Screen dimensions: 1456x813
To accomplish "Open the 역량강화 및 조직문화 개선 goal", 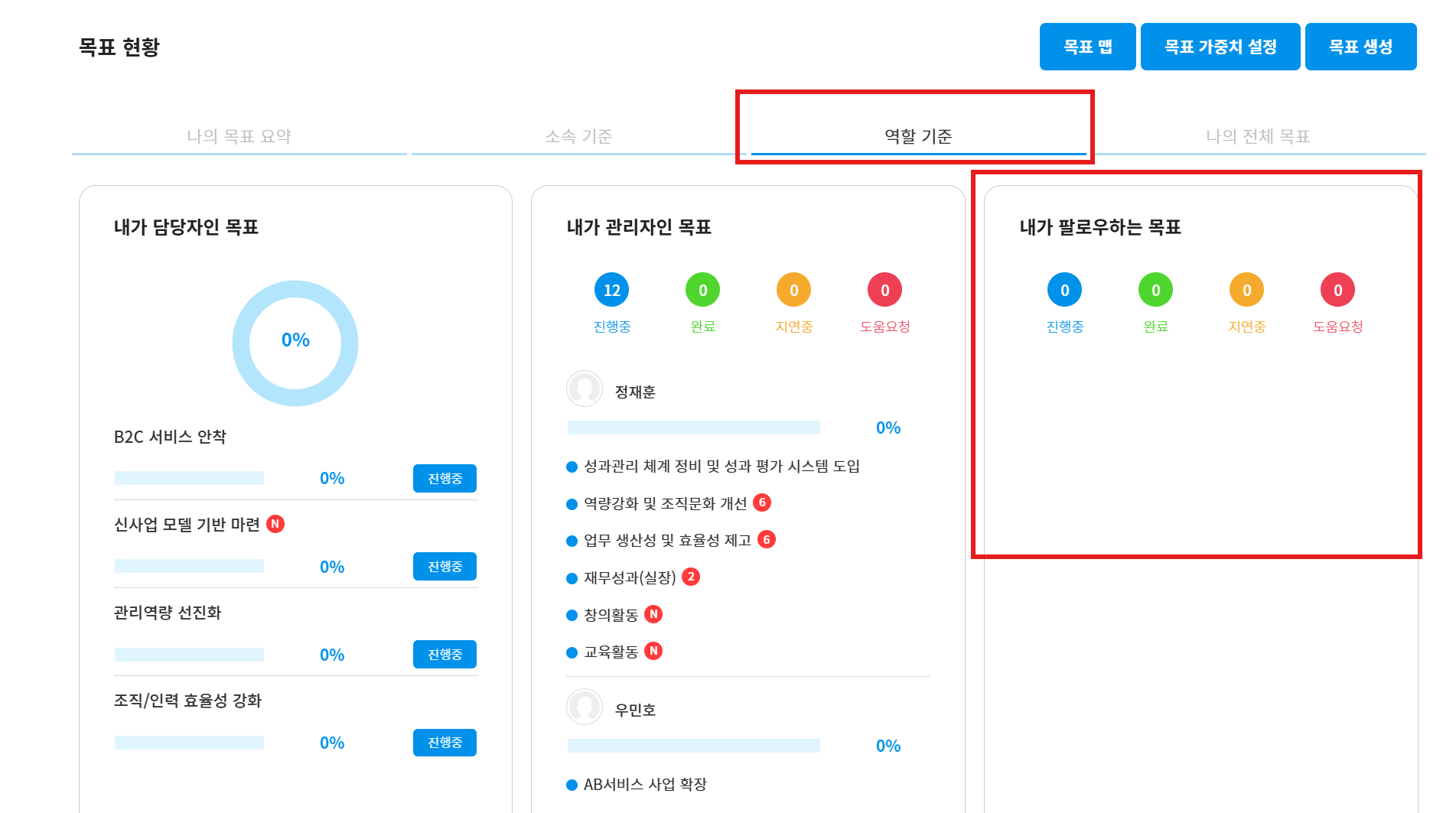I will pyautogui.click(x=665, y=503).
